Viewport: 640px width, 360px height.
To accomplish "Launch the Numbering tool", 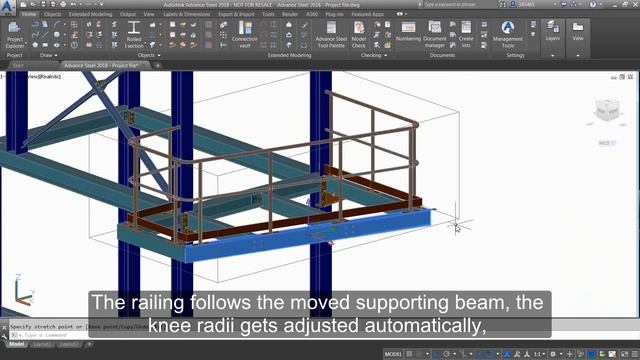I will 408,32.
